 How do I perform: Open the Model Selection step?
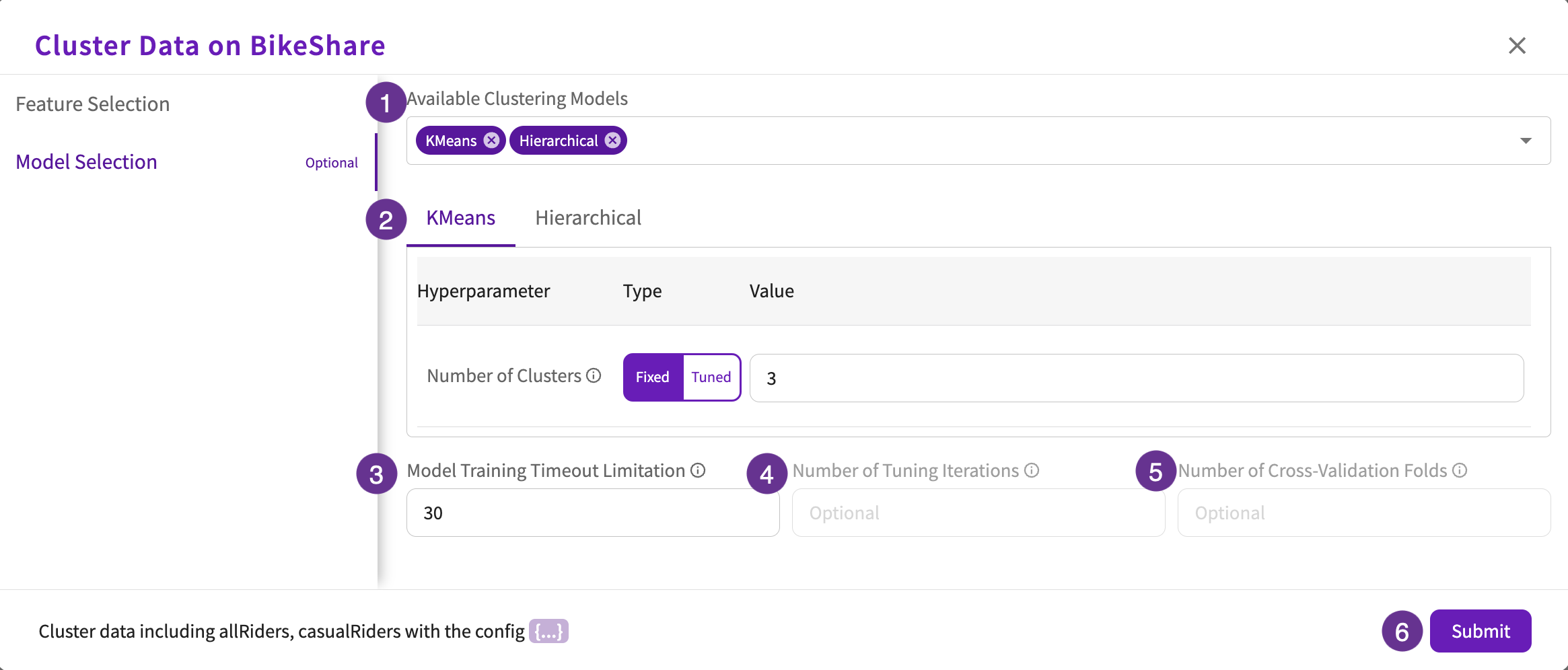click(x=86, y=162)
